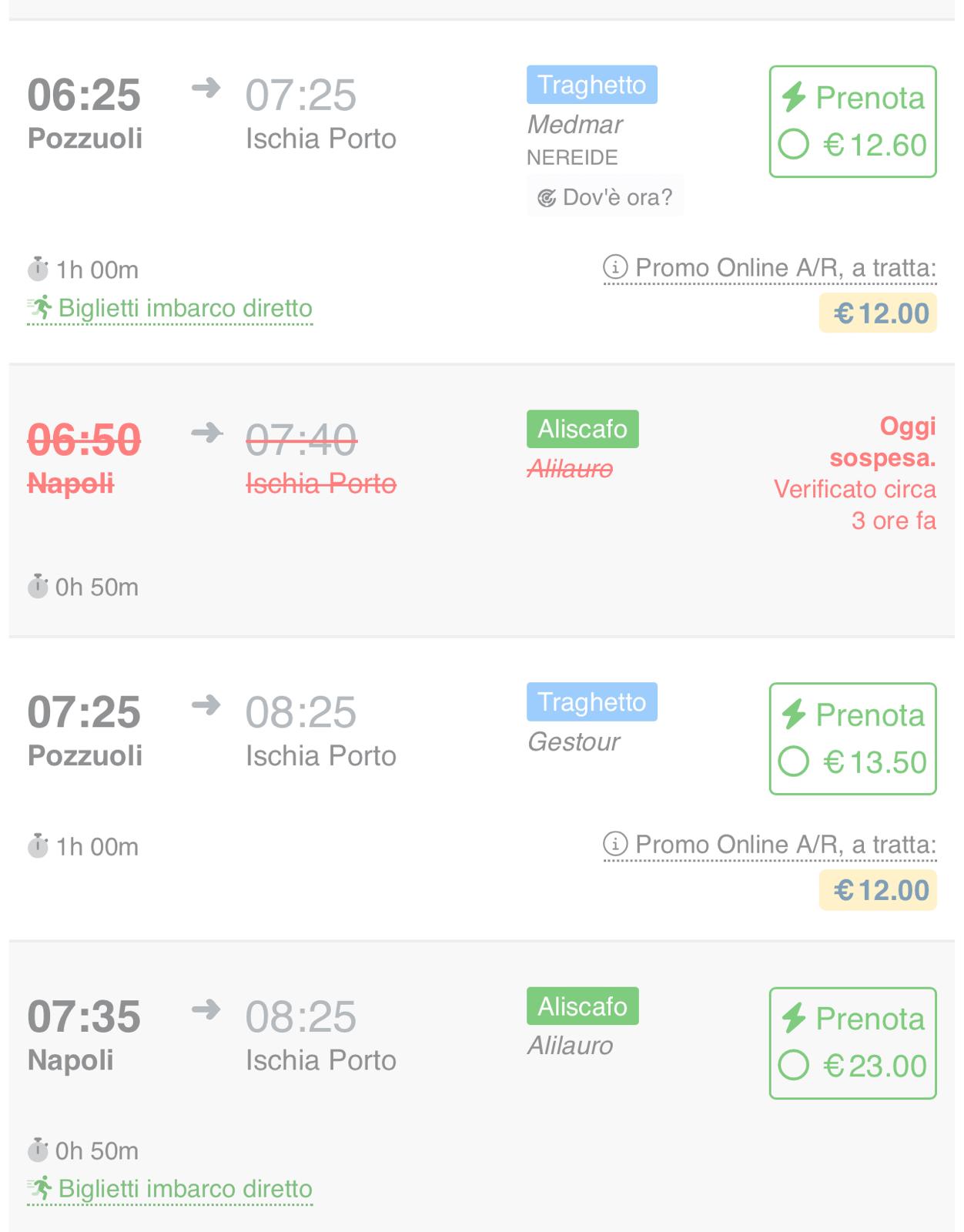Click the suspended 06:50 Napoli departure row

click(482, 500)
